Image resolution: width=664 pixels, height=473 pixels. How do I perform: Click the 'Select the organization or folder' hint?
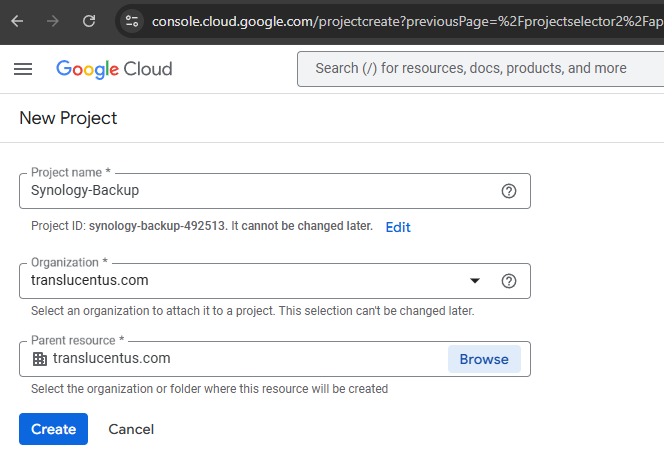click(210, 389)
